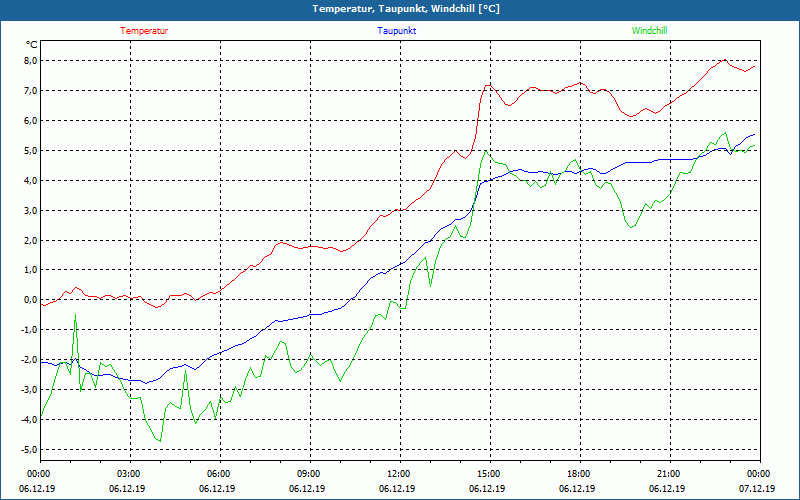Image resolution: width=800 pixels, height=500 pixels.
Task: Click the 09:00 time axis label
Action: 308,474
